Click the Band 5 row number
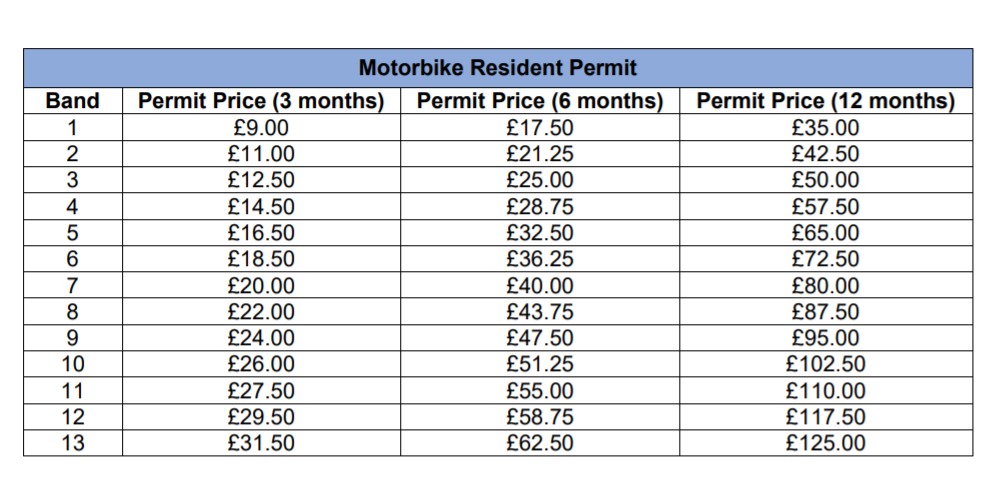998x489 pixels. (x=73, y=233)
